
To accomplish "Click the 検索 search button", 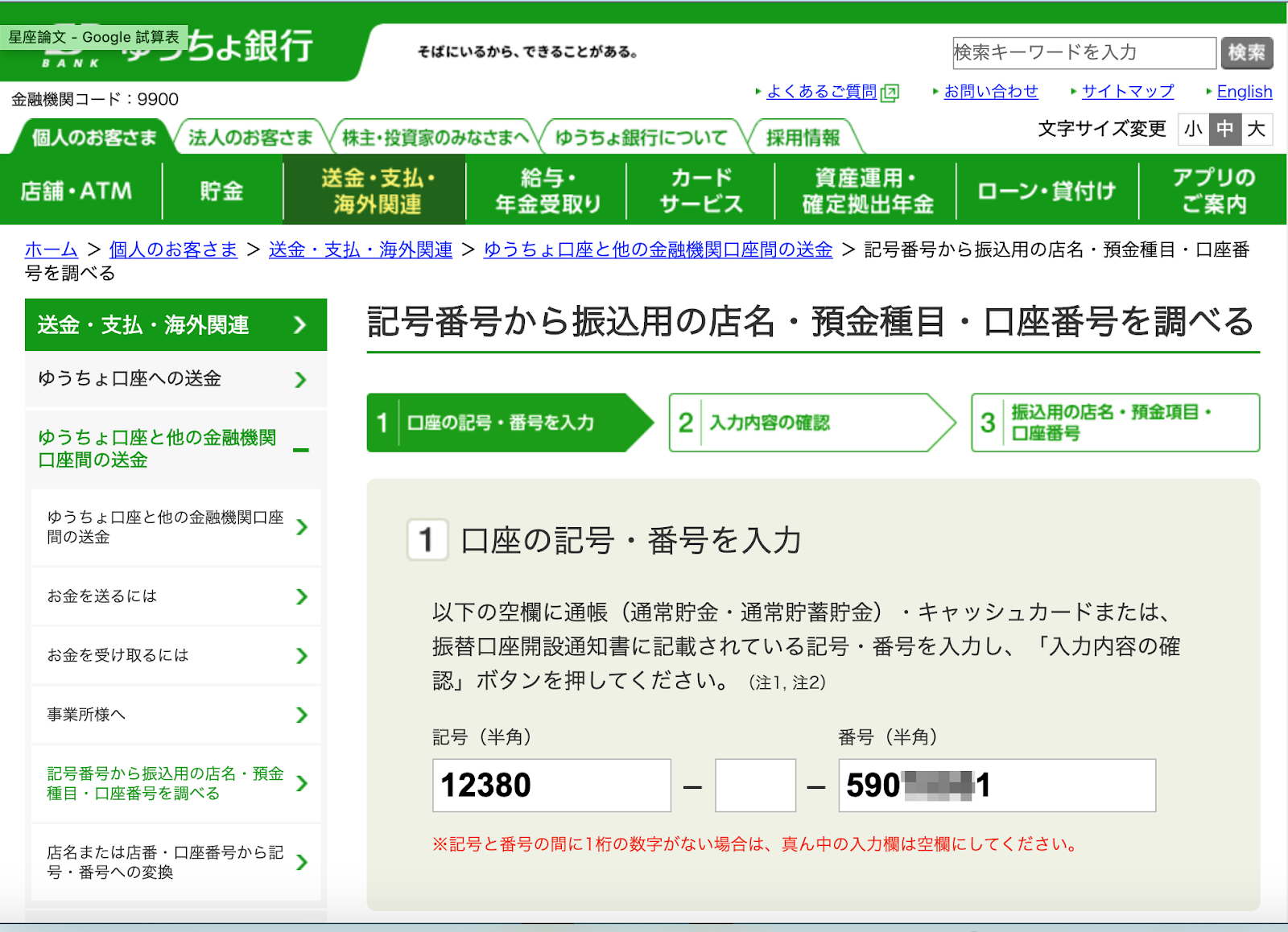I will coord(1247,53).
